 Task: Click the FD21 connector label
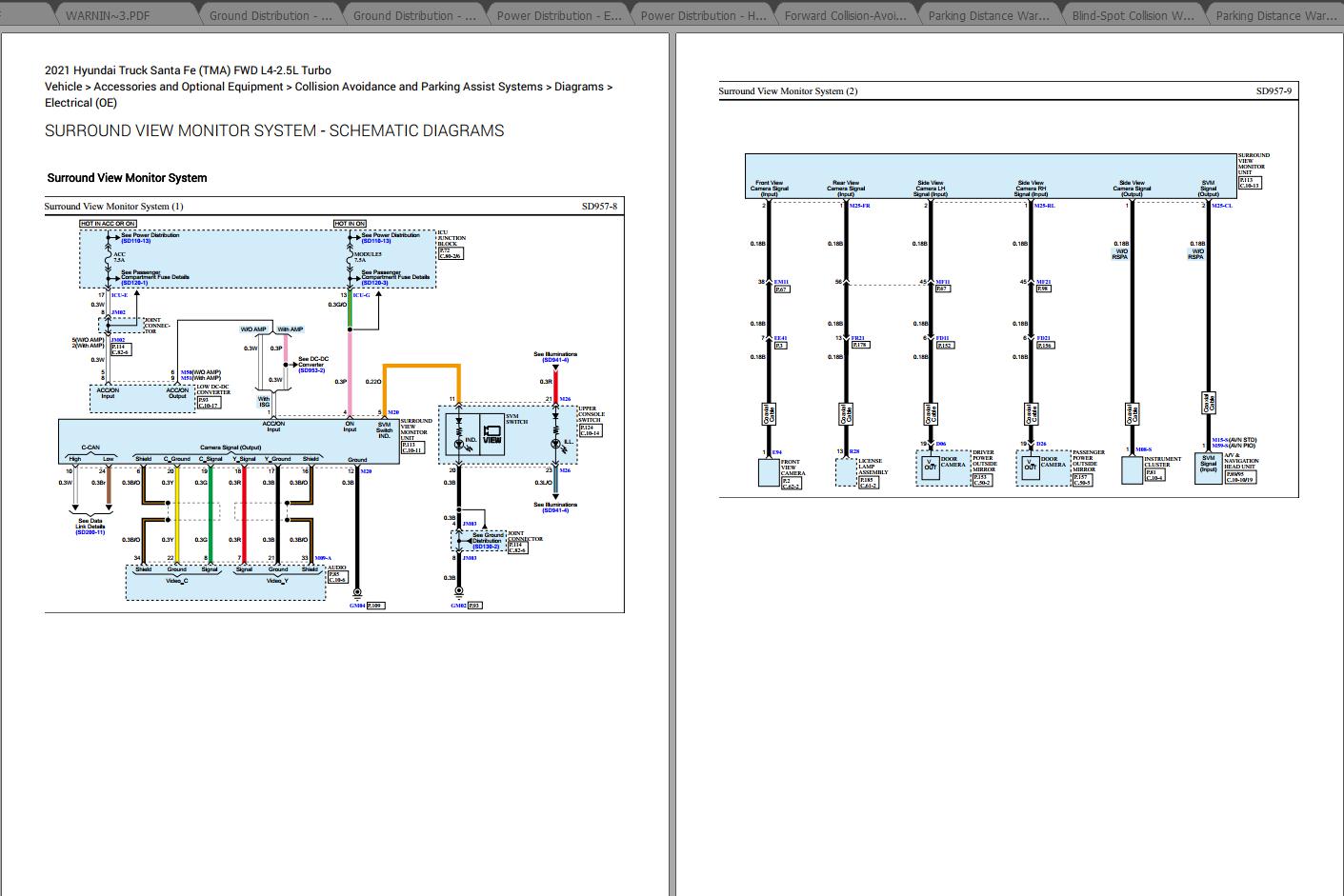(x=1043, y=338)
